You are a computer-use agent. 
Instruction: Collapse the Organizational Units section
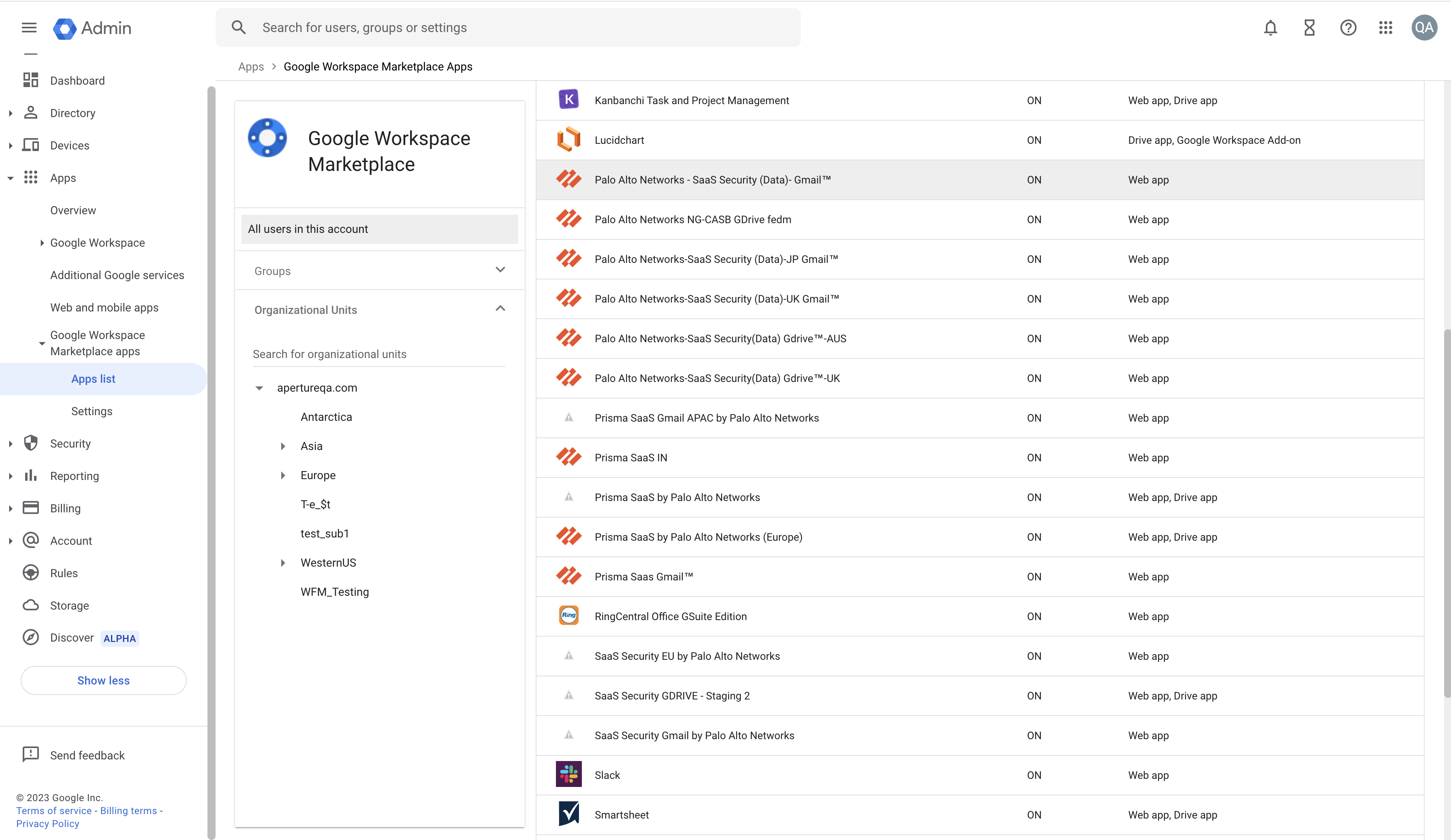(500, 309)
